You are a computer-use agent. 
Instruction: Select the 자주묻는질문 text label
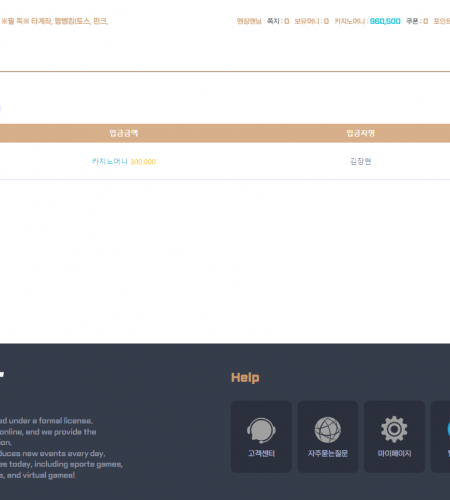point(328,453)
